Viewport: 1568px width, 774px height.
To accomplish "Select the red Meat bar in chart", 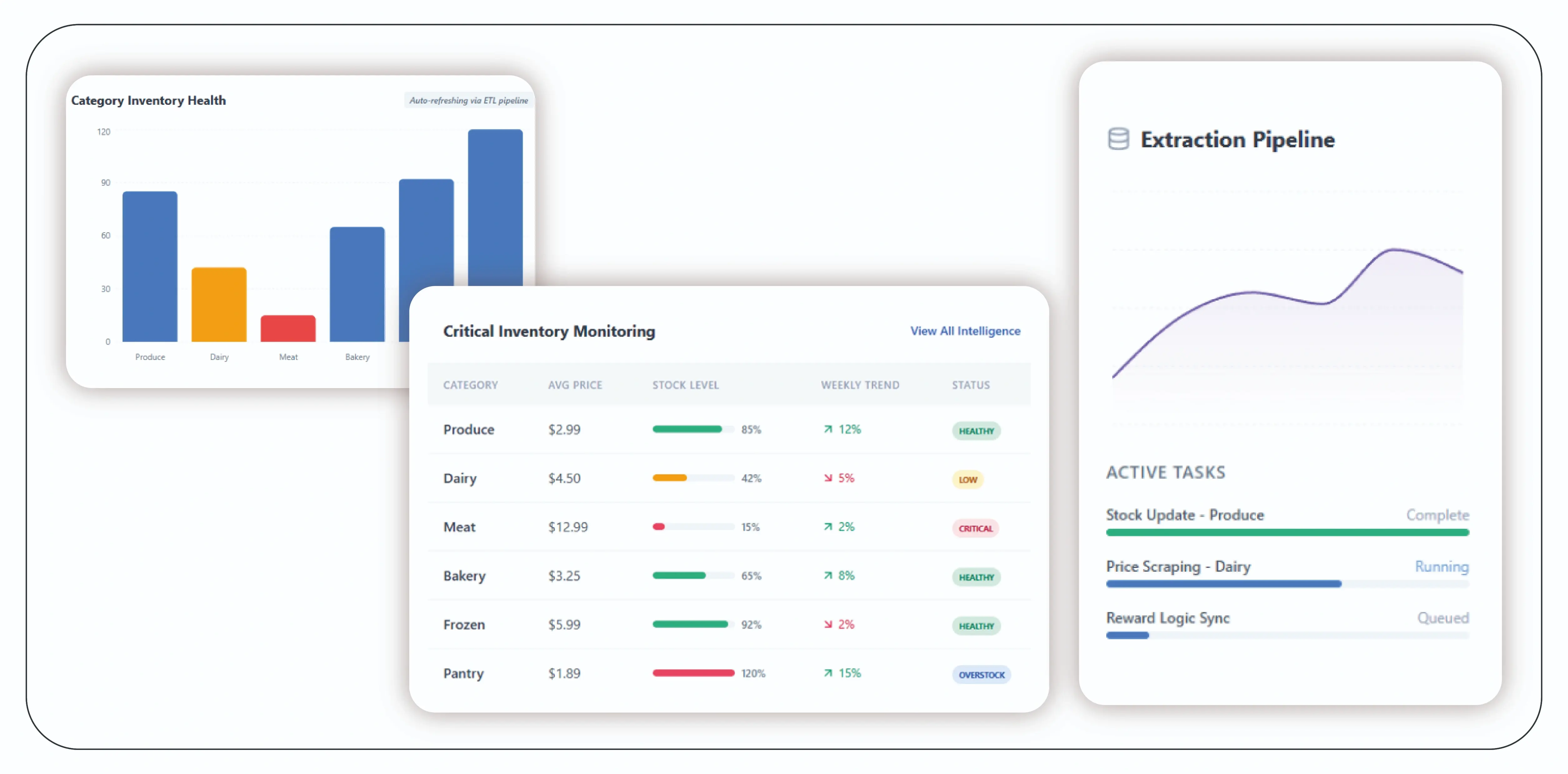I will [x=288, y=328].
